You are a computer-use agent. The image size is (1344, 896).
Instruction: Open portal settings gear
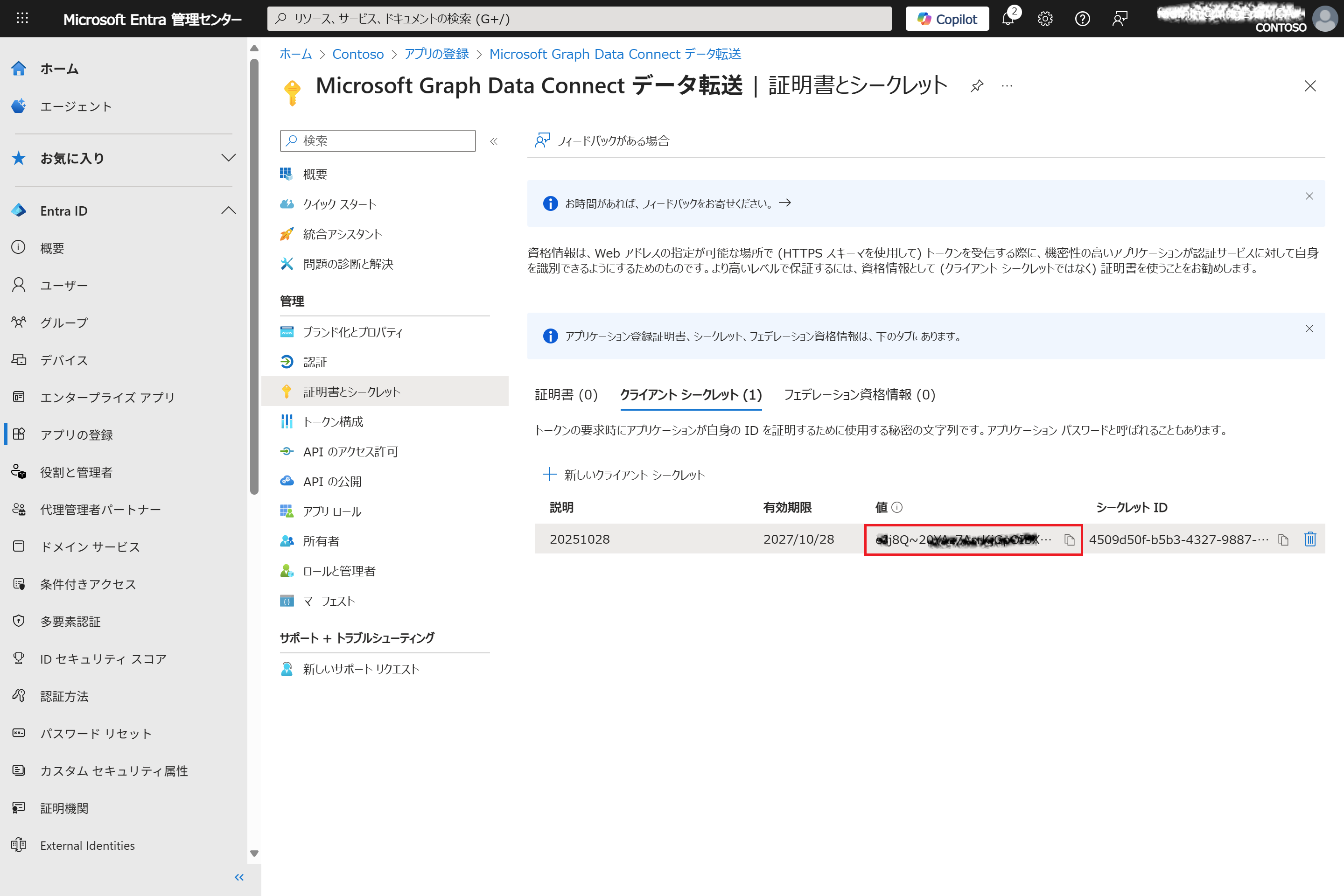[1045, 19]
